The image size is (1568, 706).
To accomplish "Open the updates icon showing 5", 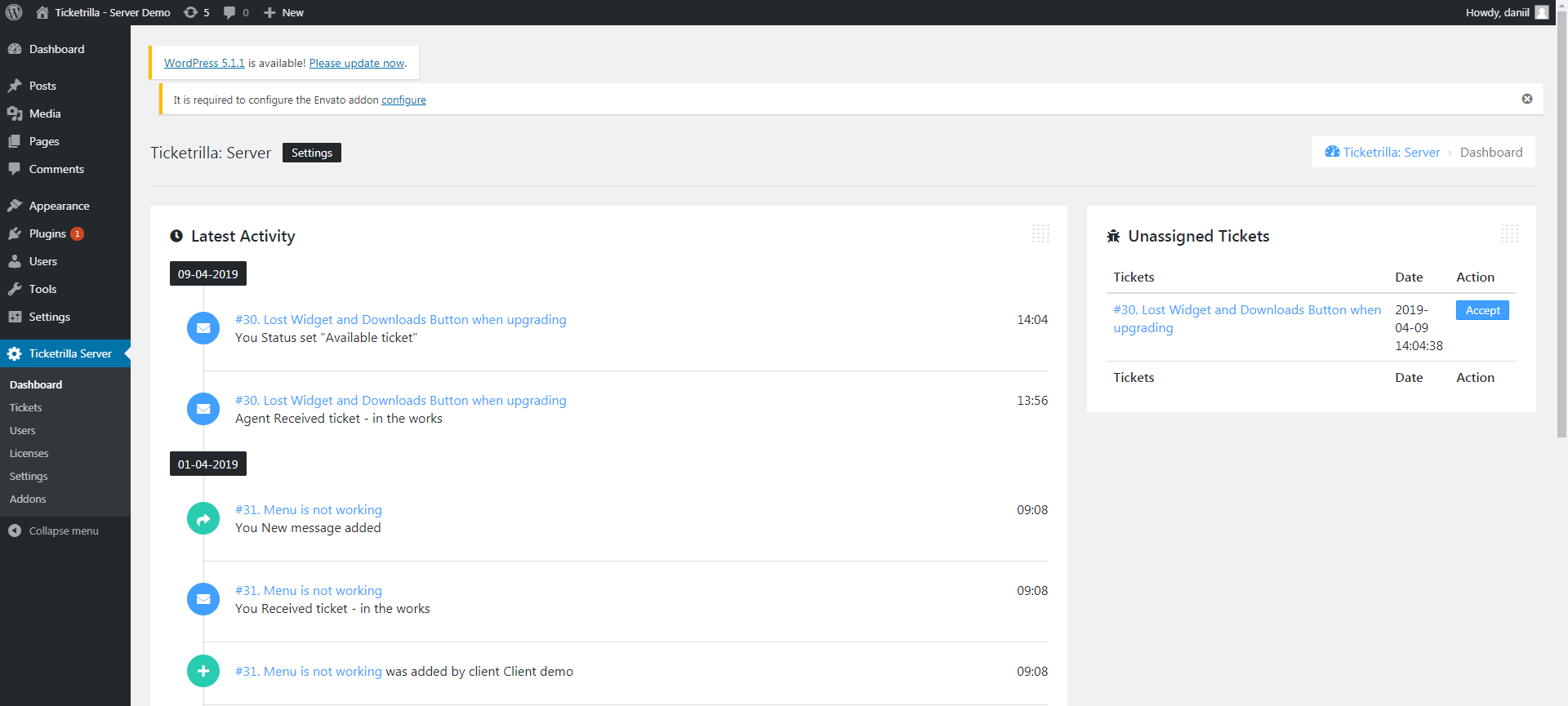I will click(190, 12).
